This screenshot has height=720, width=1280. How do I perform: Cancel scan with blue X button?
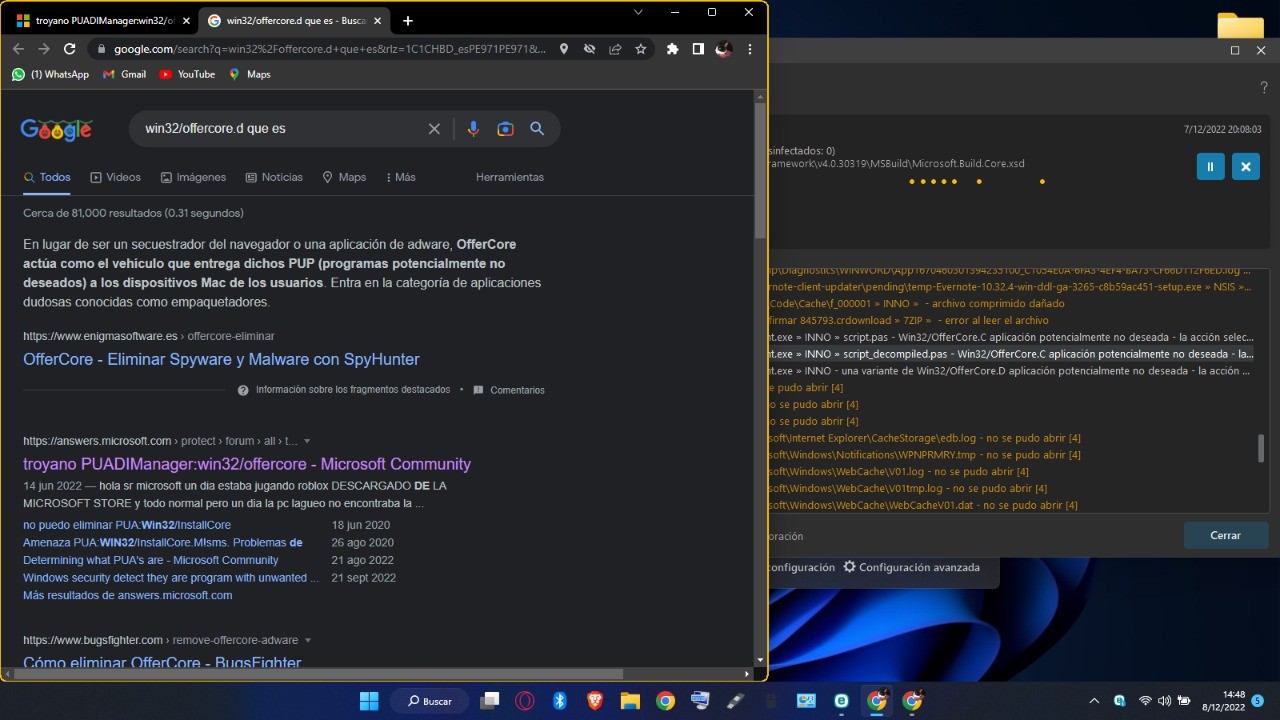coord(1245,167)
